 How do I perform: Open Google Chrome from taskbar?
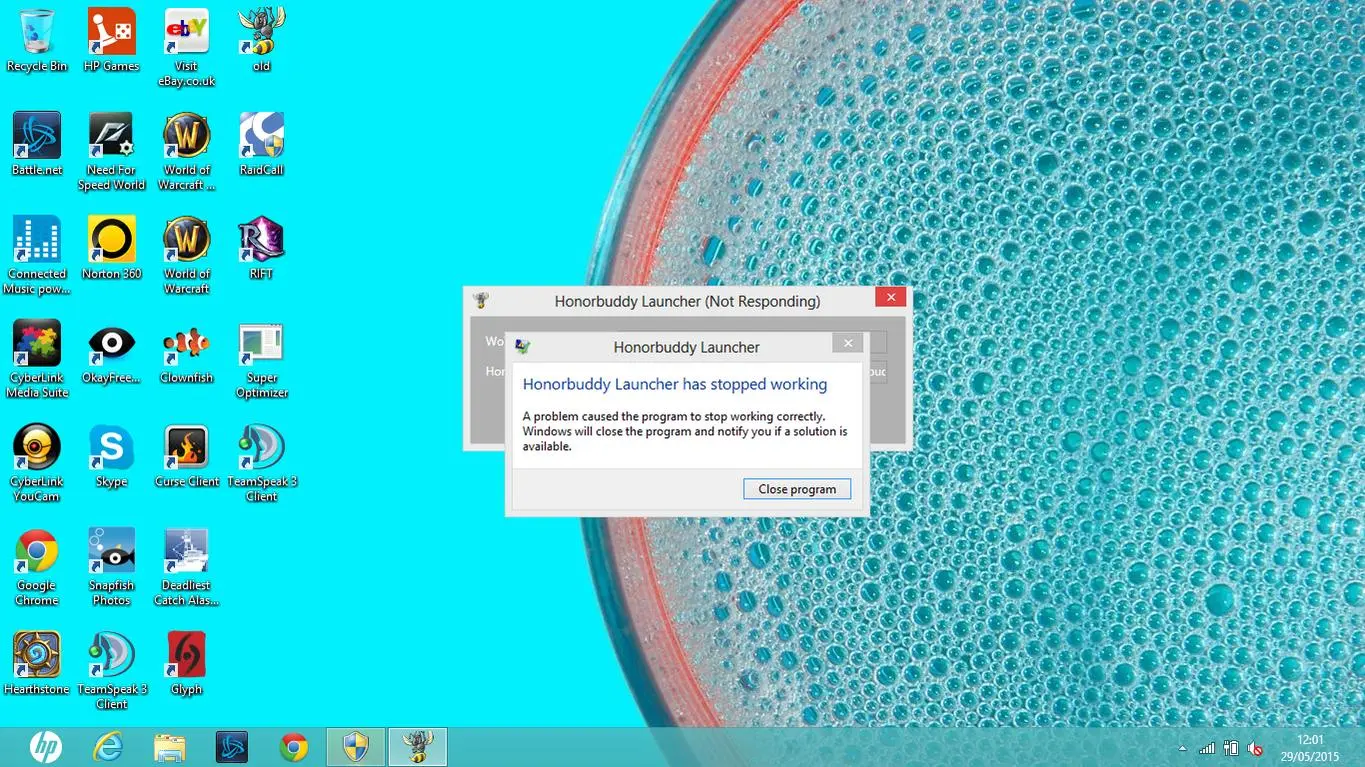(294, 747)
